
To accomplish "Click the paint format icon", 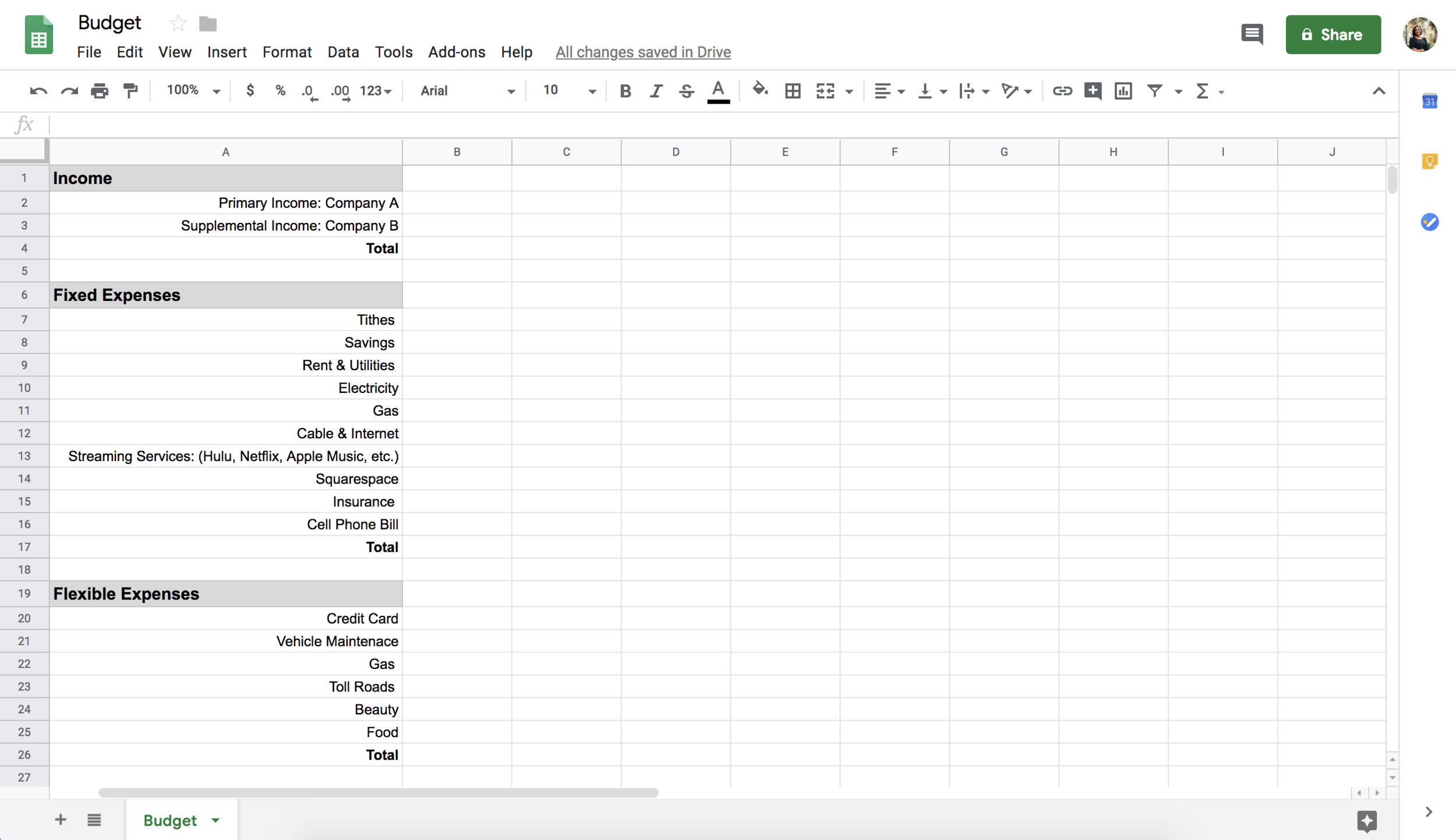I will 130,91.
